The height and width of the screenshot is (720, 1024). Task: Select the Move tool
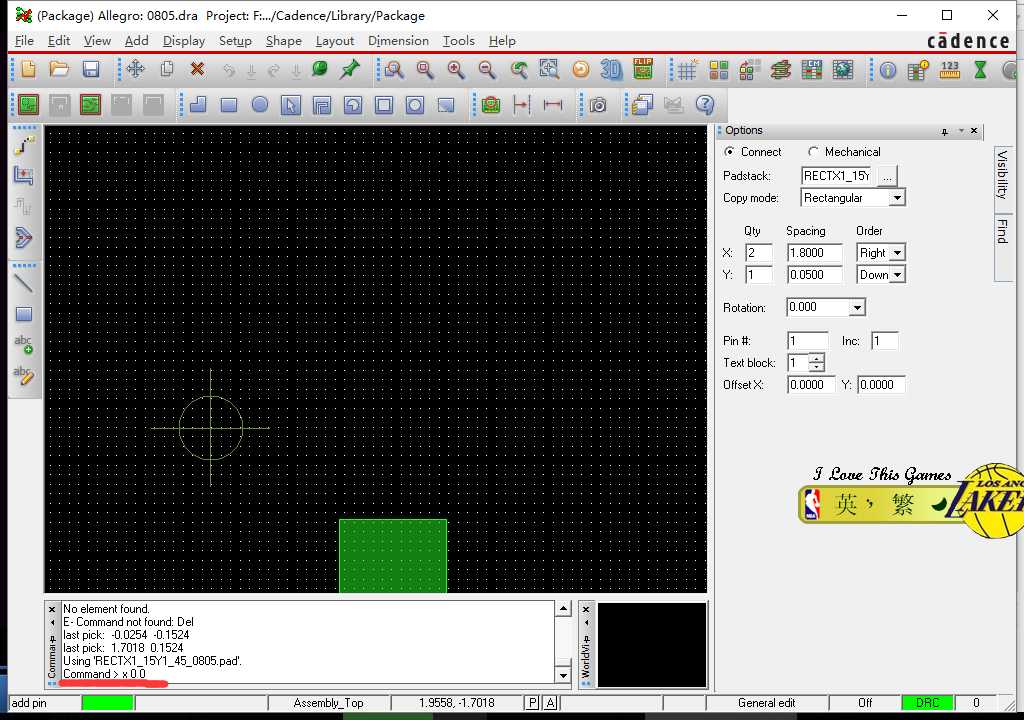[x=136, y=69]
